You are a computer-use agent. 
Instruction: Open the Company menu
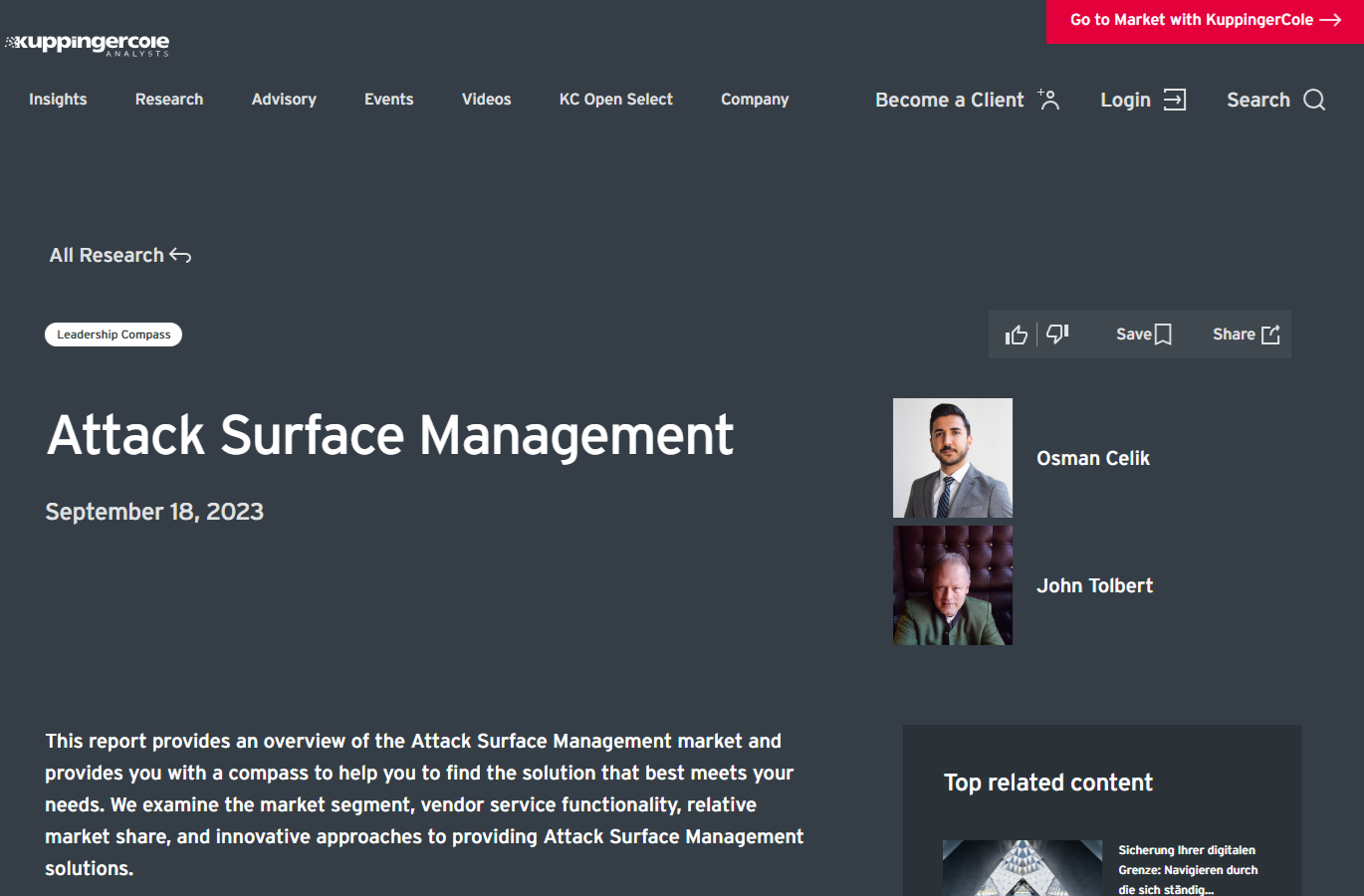click(x=755, y=100)
